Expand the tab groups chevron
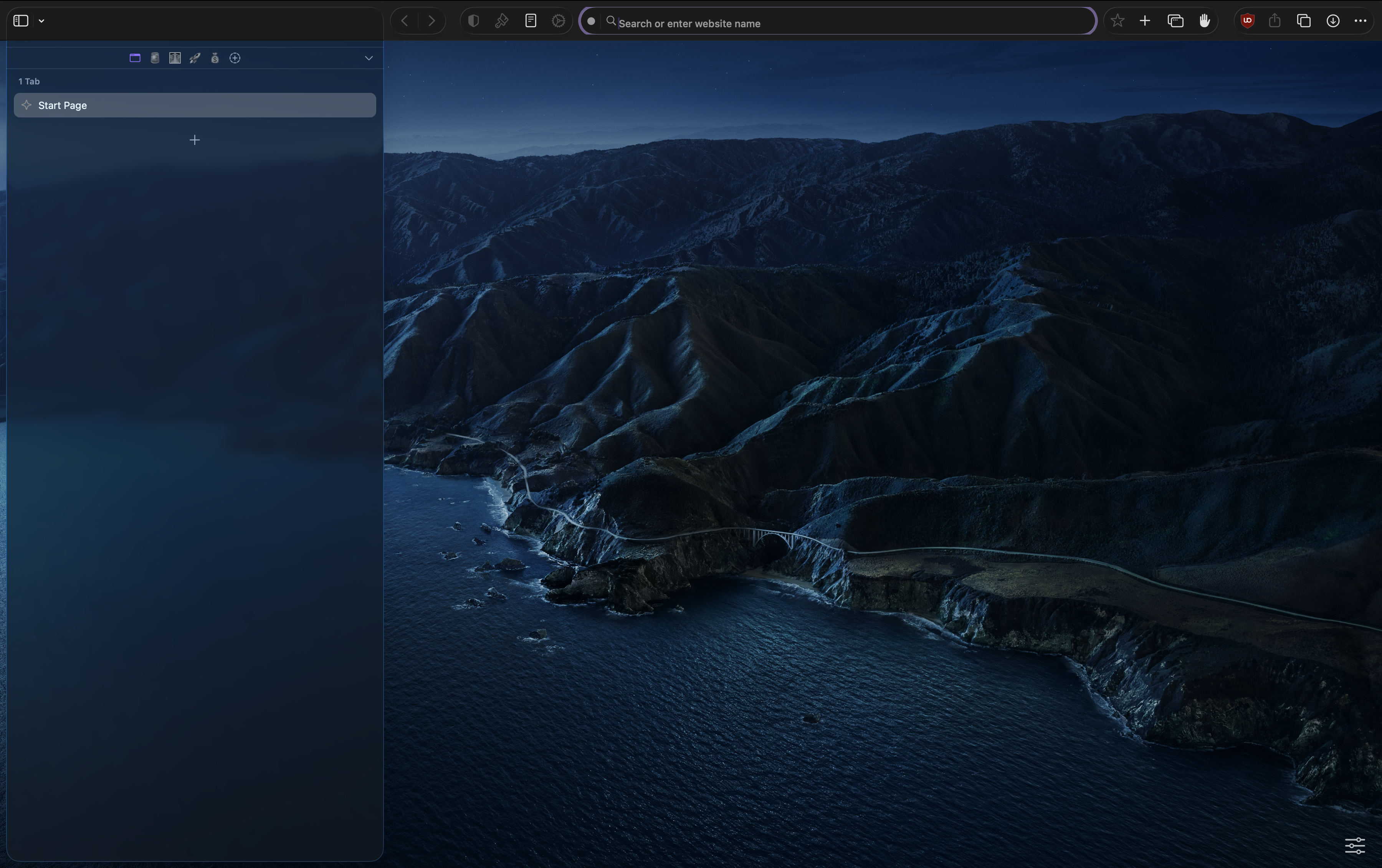This screenshot has width=1382, height=868. pos(369,58)
